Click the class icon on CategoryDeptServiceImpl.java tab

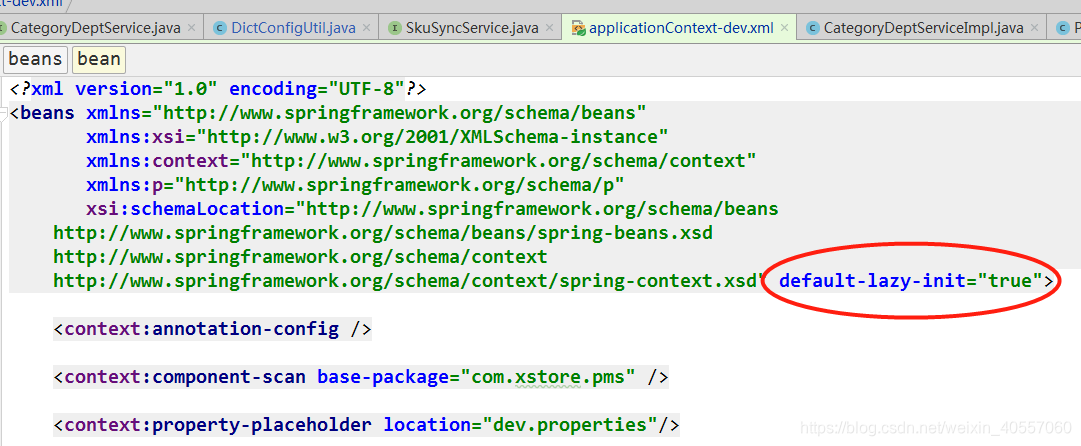point(813,28)
